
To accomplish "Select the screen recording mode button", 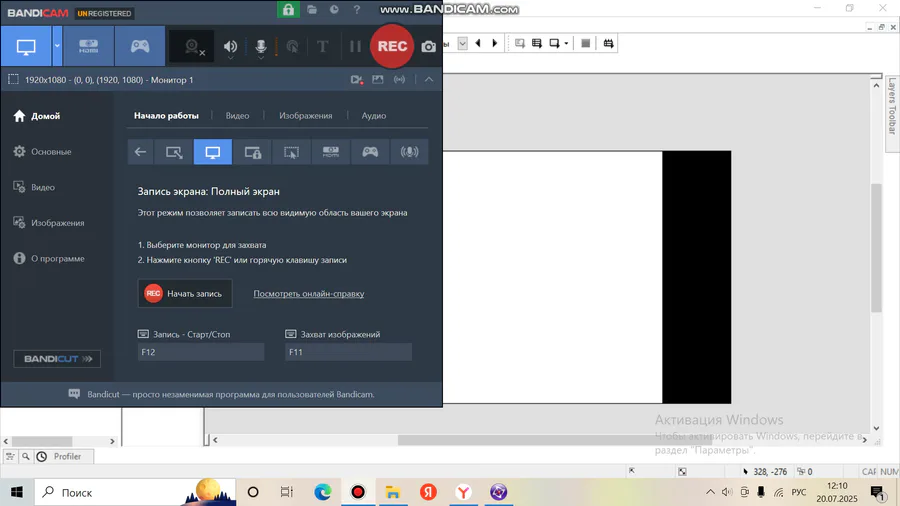I will [x=26, y=46].
